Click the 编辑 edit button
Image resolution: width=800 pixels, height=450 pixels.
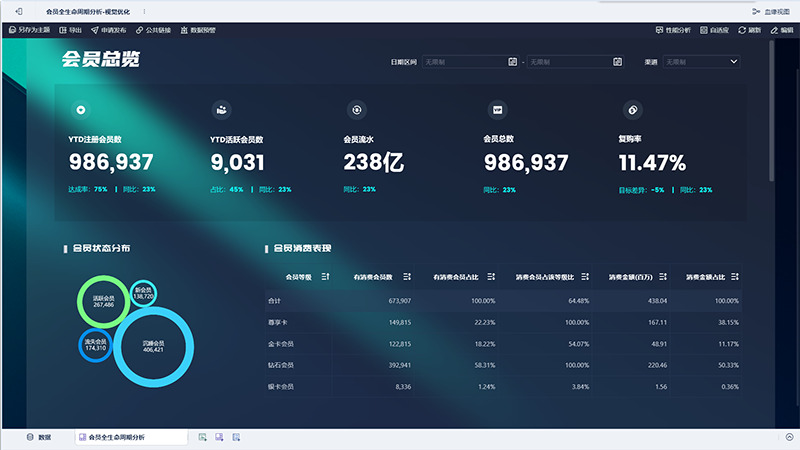(782, 30)
